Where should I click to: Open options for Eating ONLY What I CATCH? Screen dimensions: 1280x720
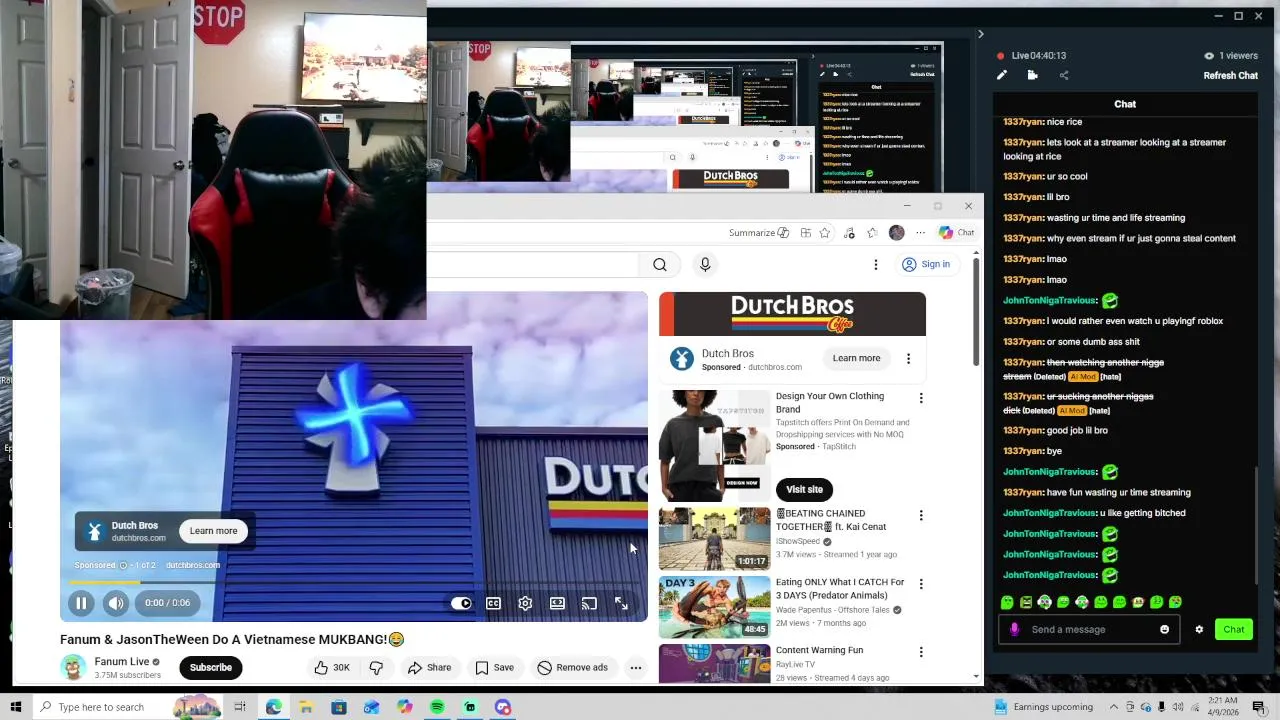tap(921, 584)
